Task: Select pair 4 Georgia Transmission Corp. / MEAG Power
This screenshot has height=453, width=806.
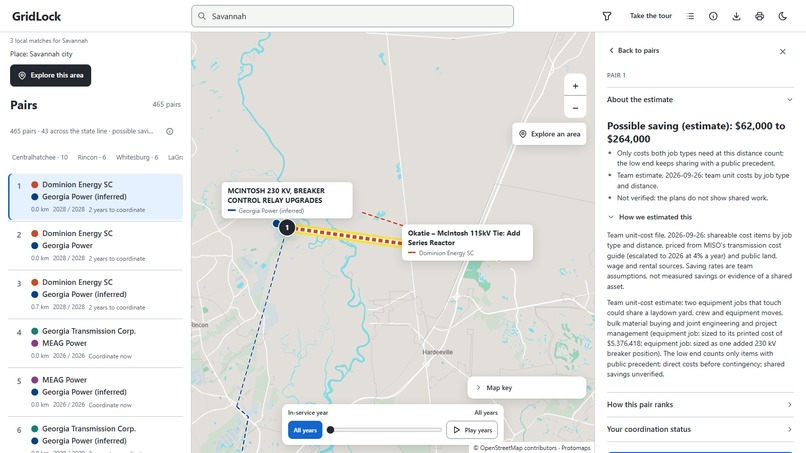Action: (96, 343)
